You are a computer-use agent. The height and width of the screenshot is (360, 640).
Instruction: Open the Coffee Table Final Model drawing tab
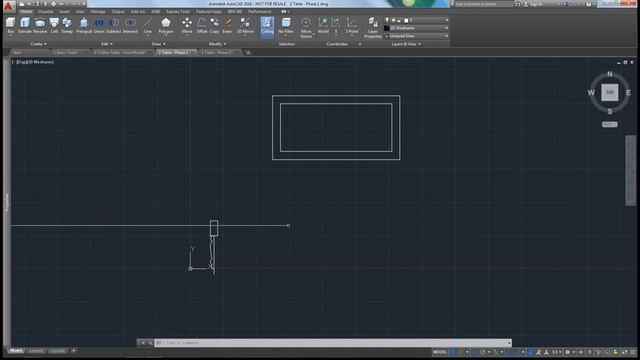(121, 52)
